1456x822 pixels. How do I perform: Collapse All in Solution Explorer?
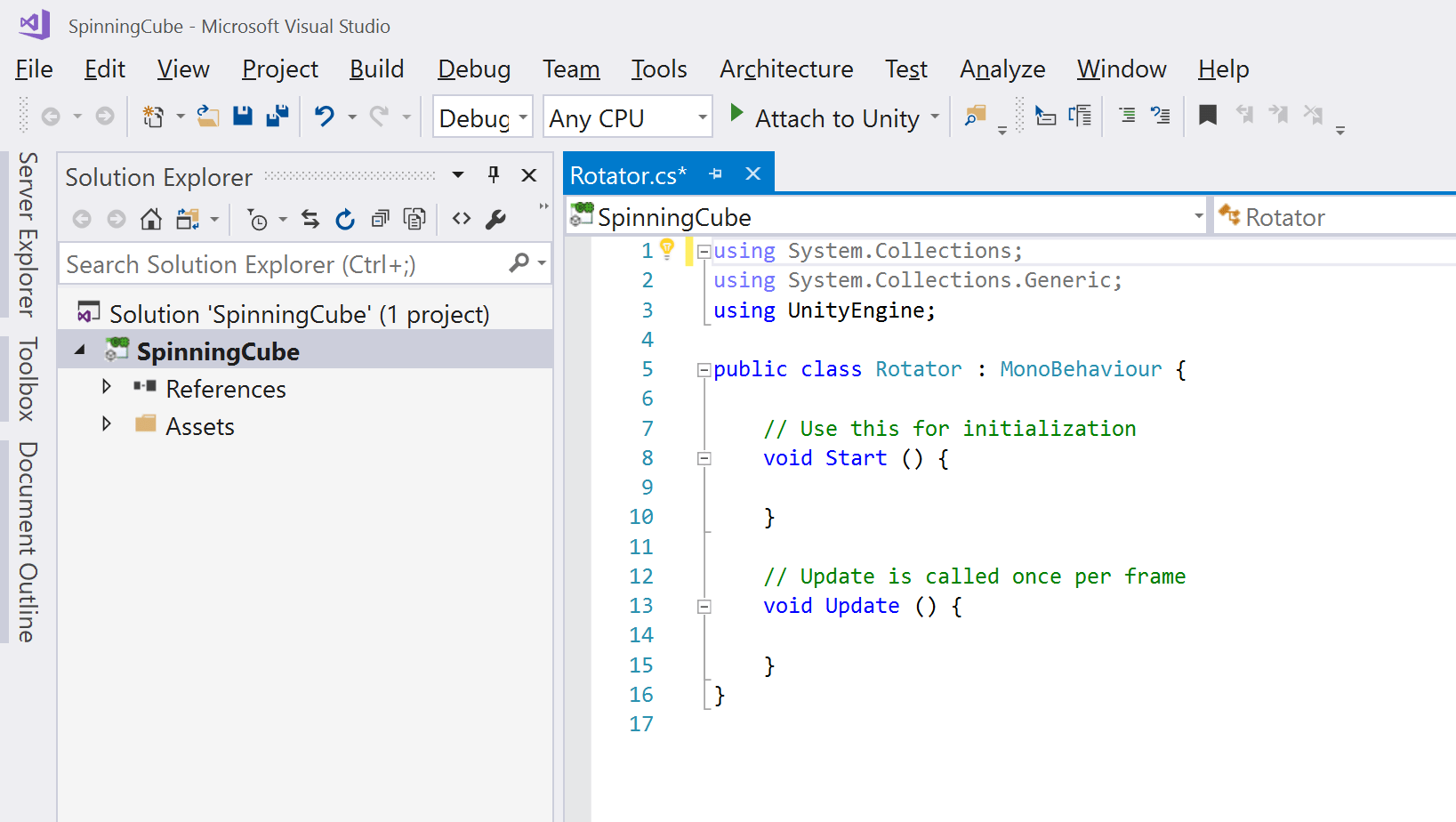(380, 219)
